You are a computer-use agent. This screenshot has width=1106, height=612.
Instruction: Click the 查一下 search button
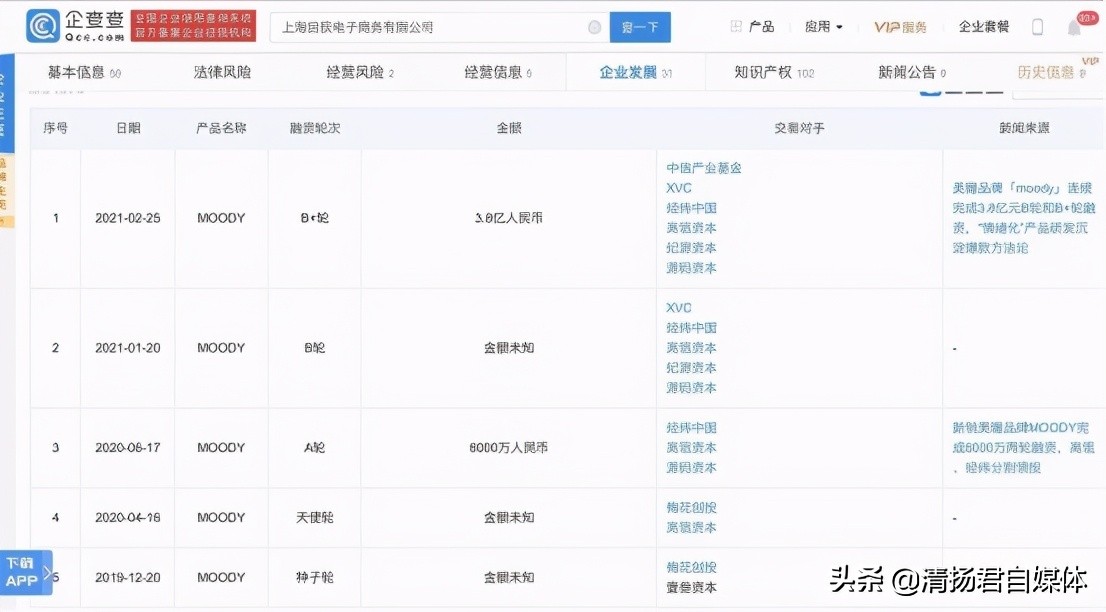pyautogui.click(x=640, y=27)
